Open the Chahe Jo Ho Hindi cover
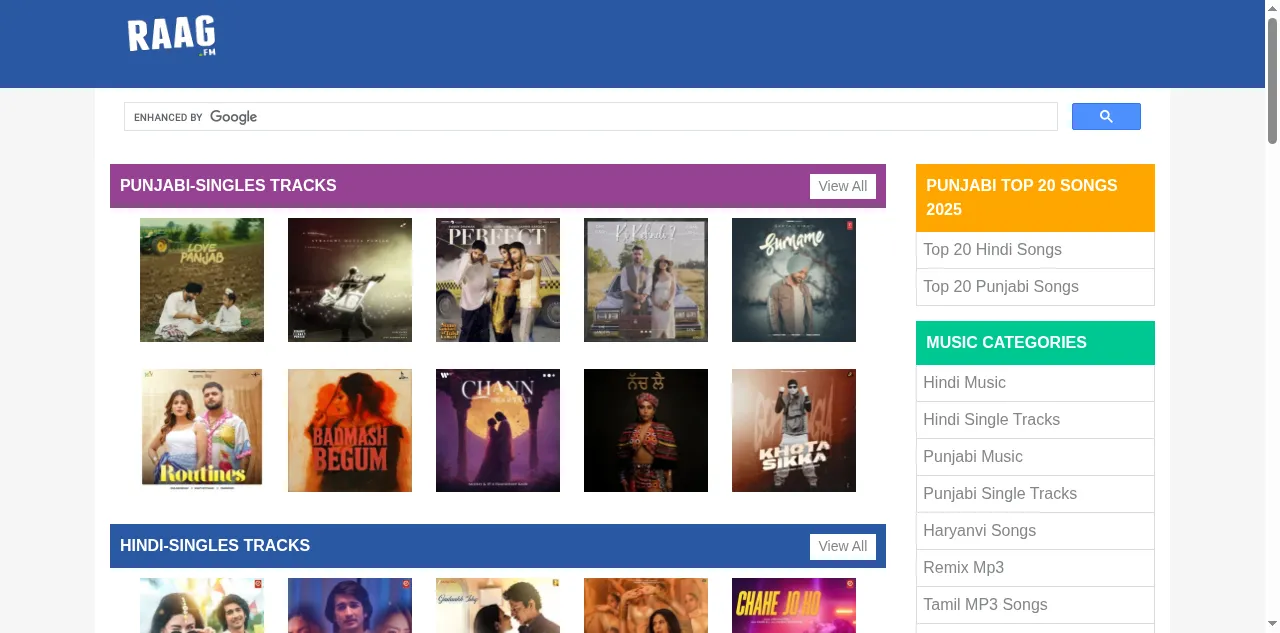Image resolution: width=1280 pixels, height=633 pixels. (x=794, y=605)
